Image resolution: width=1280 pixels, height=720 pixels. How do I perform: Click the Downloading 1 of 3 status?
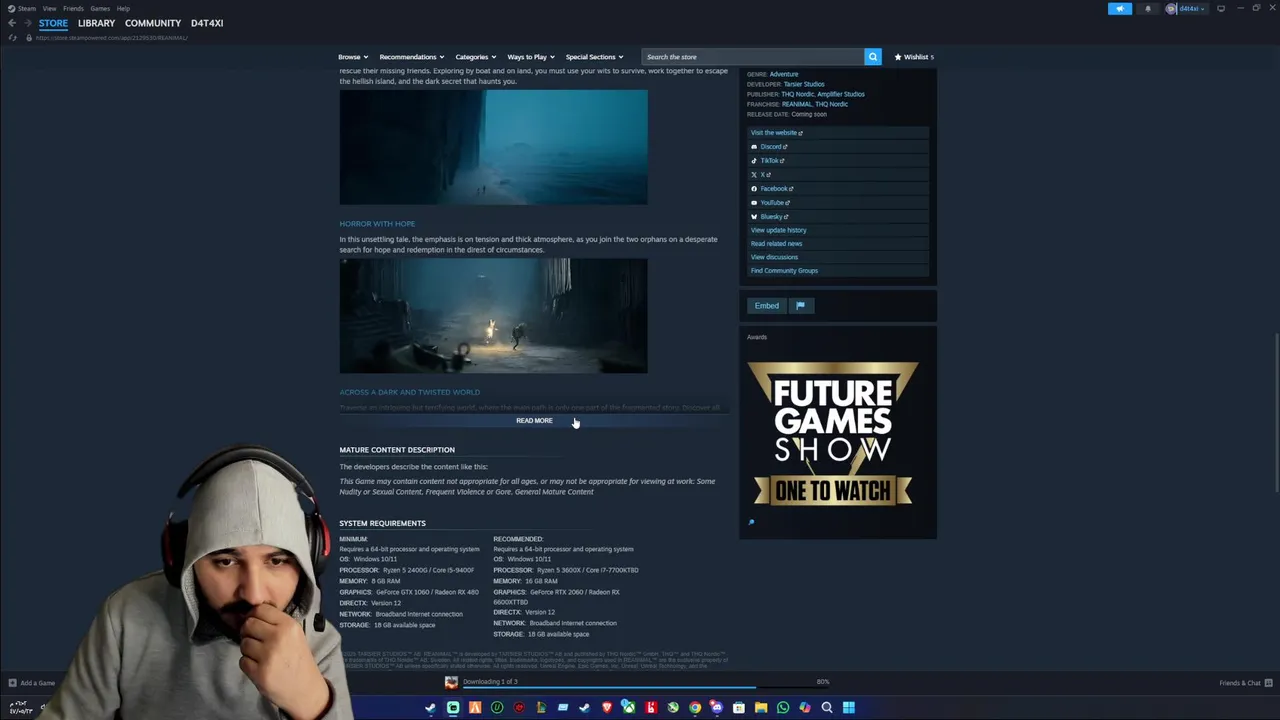(x=490, y=682)
